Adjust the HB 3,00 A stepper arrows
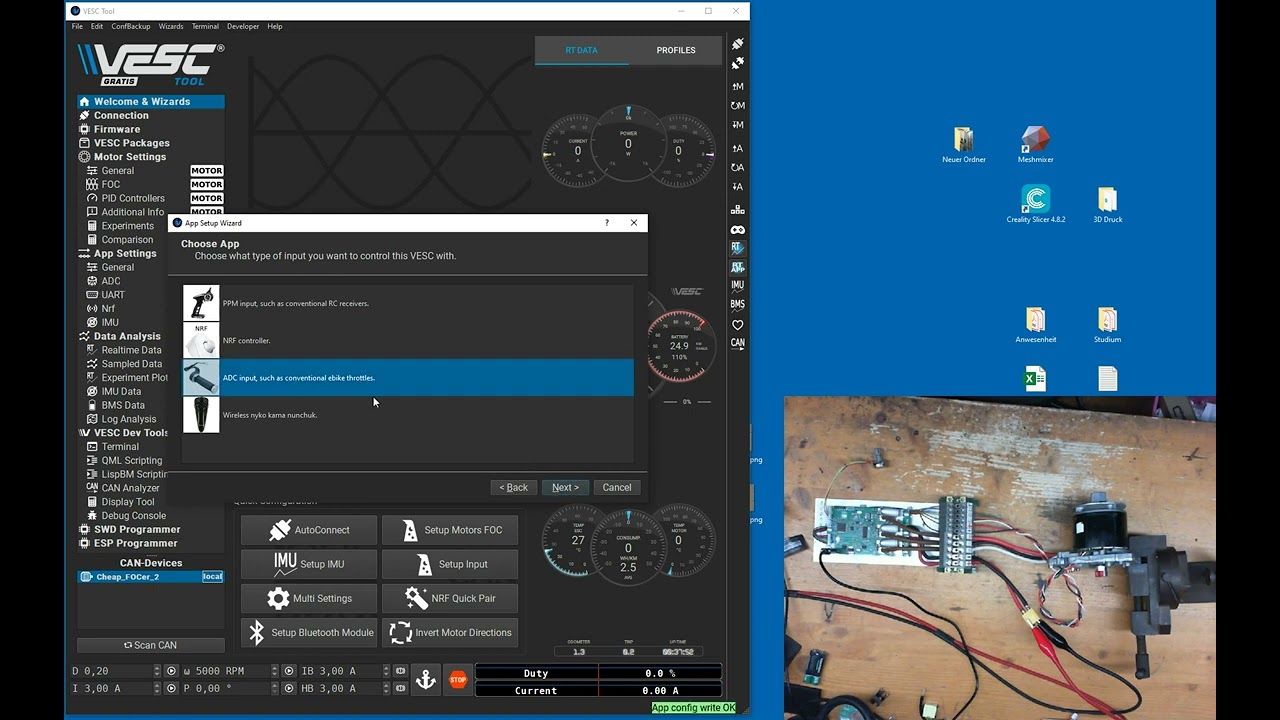 tap(387, 689)
